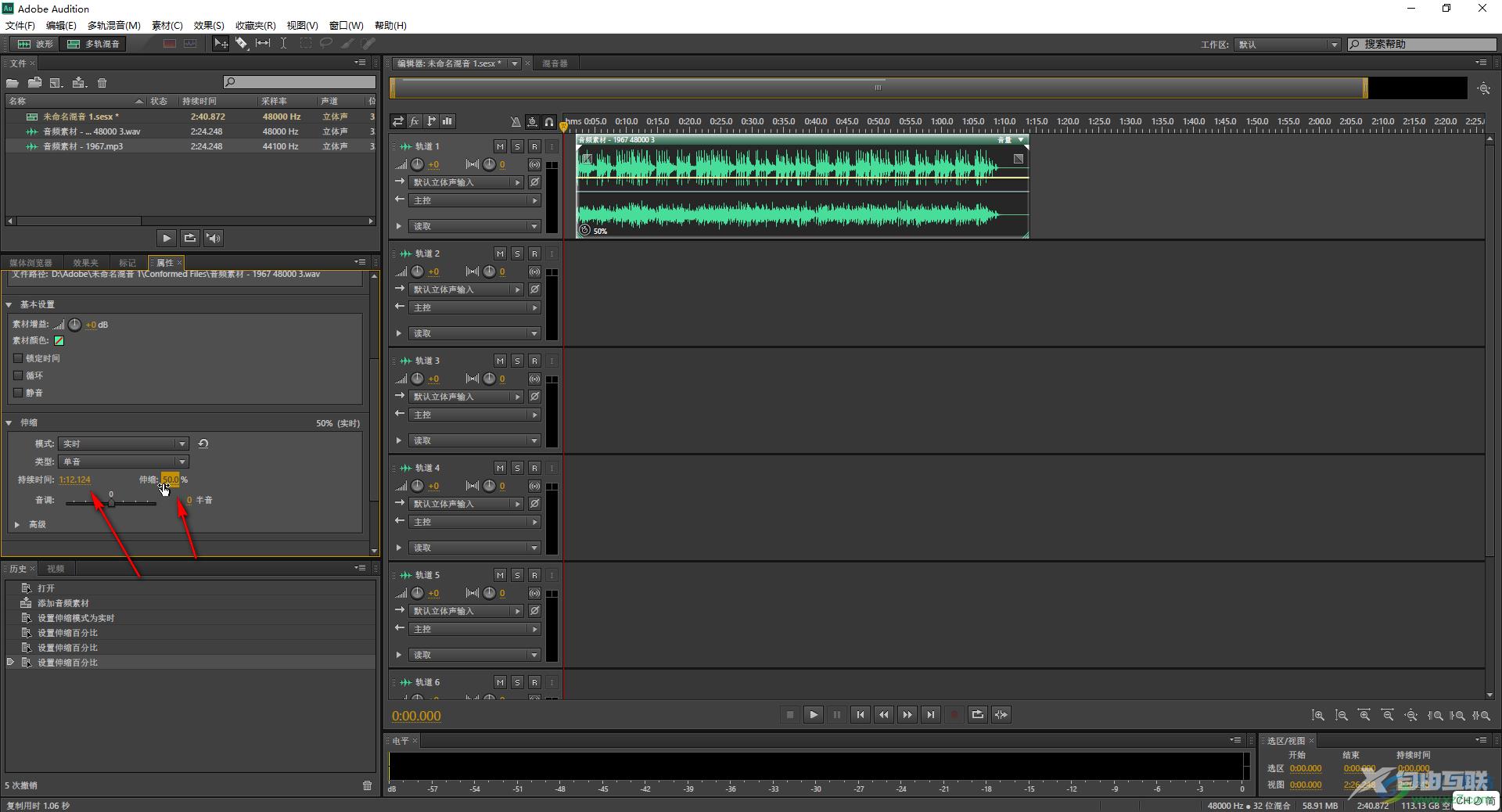Open the stretch 模式 dropdown

[x=124, y=444]
